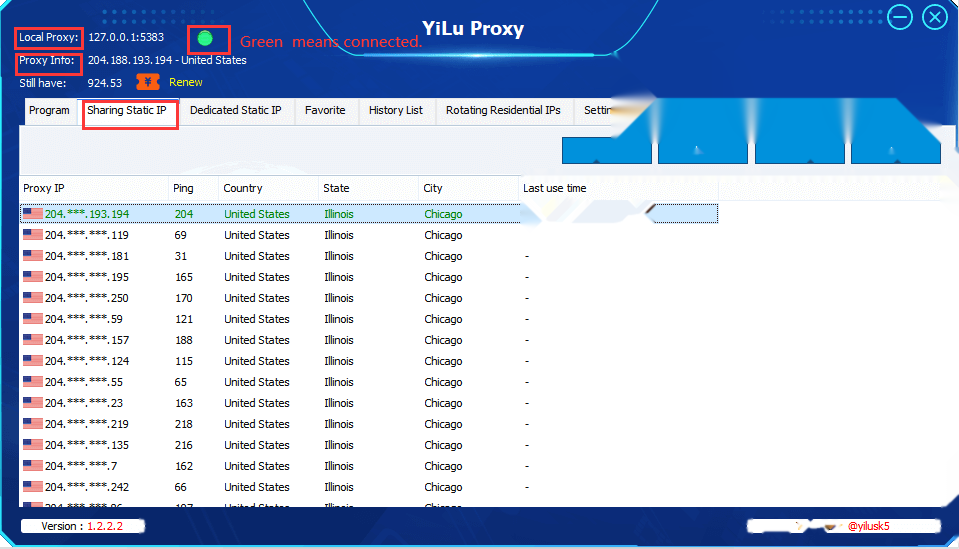Image resolution: width=959 pixels, height=549 pixels.
Task: Switch to Sharing Static IP tab
Action: click(x=127, y=111)
